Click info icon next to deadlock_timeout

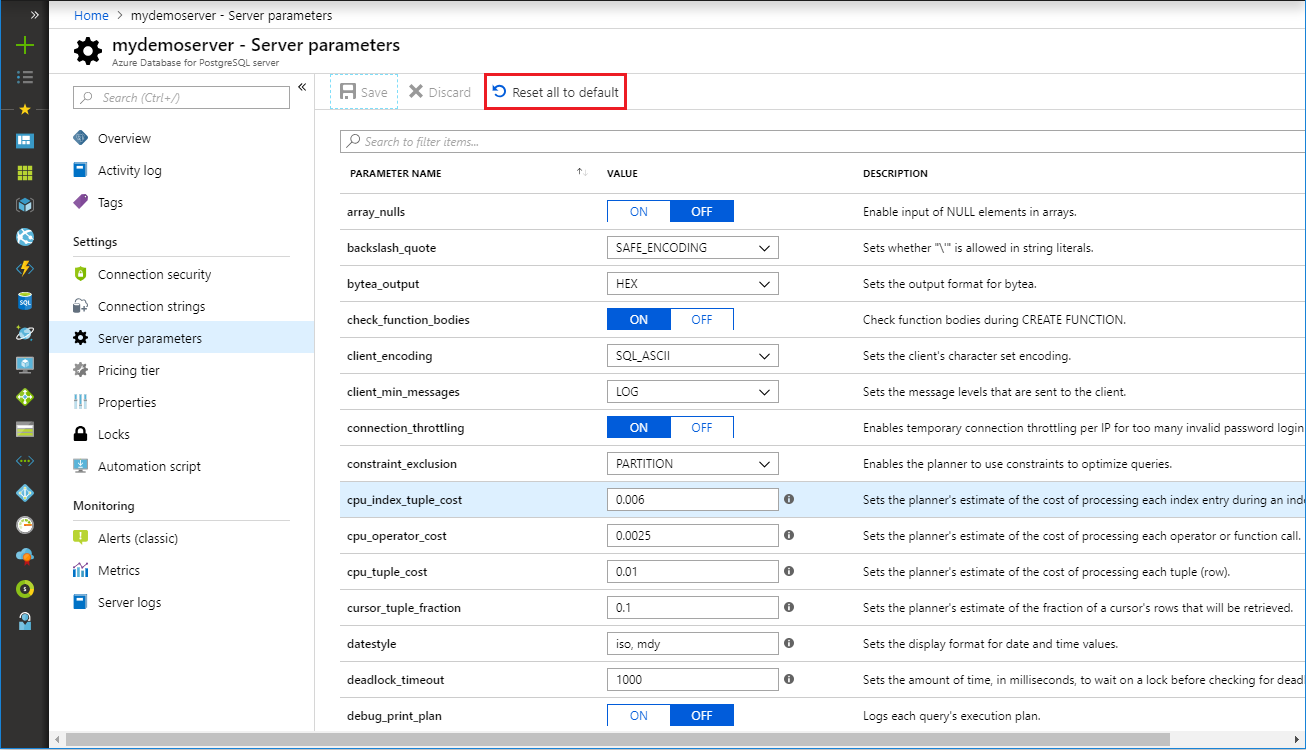[789, 679]
